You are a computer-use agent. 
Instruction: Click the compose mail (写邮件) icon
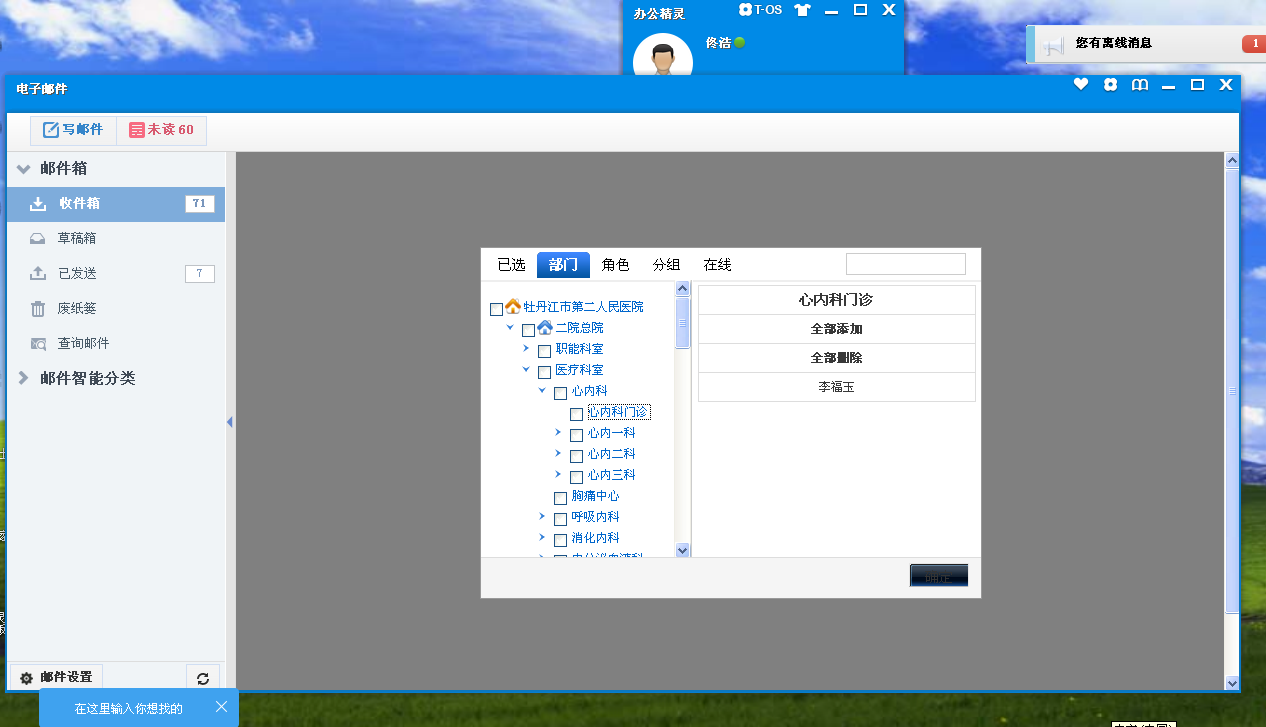51,130
